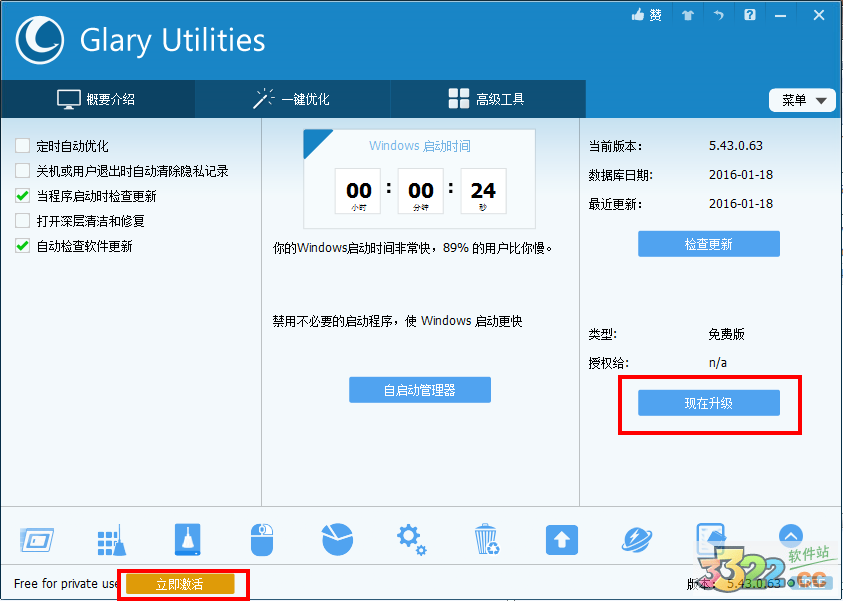Viewport: 843px width, 601px height.
Task: Uncheck auto check software updates (自动检查软件更新)
Action: point(23,246)
